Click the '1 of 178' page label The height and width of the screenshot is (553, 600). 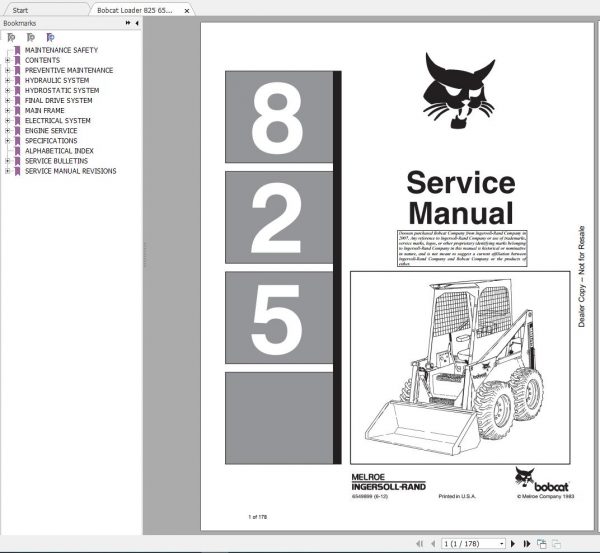tap(258, 517)
